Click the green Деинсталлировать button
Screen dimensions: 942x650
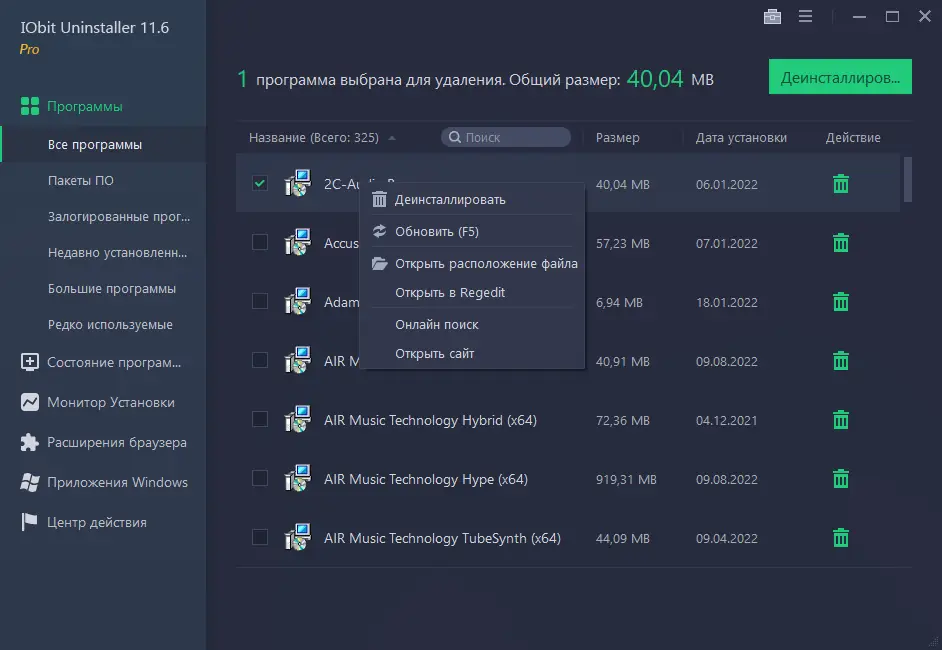[x=840, y=76]
